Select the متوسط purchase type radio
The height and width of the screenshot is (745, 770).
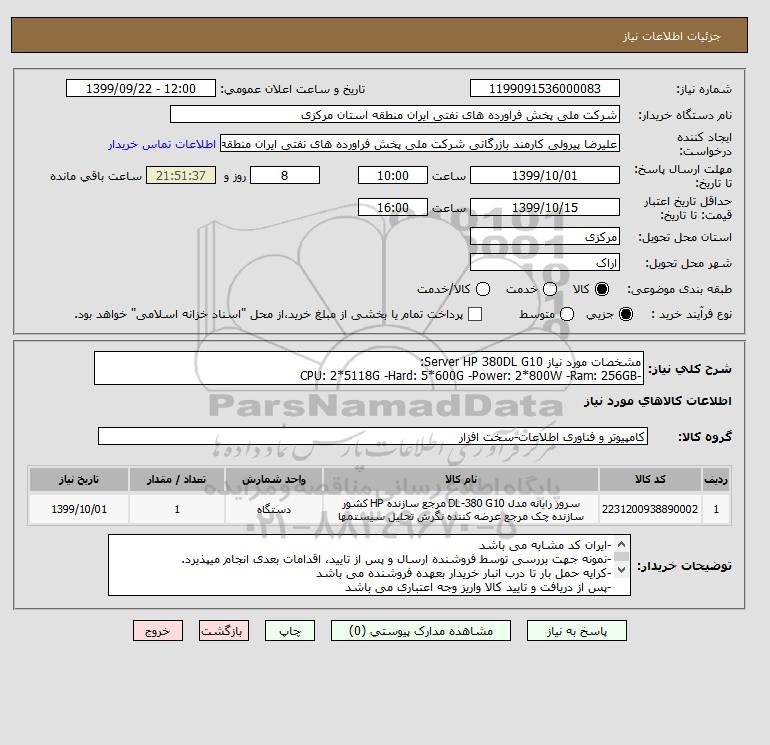coord(567,314)
